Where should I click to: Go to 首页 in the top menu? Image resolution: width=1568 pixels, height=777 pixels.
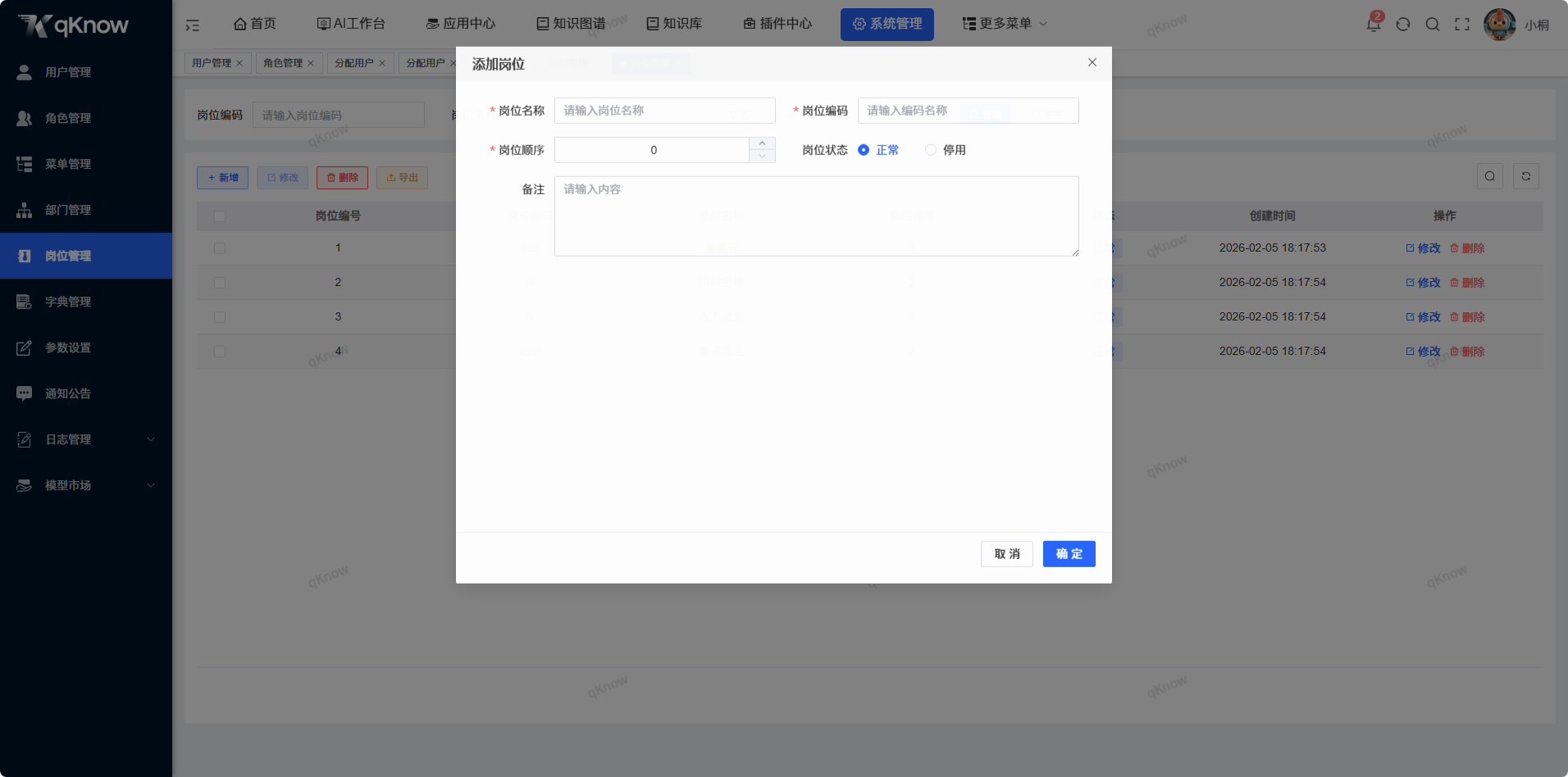pyautogui.click(x=255, y=24)
